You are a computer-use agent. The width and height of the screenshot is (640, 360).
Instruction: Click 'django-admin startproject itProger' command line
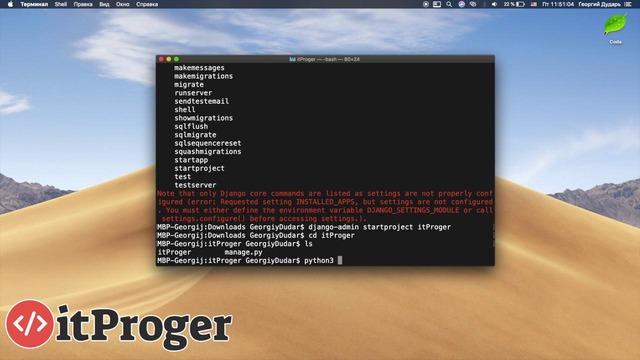(380, 227)
